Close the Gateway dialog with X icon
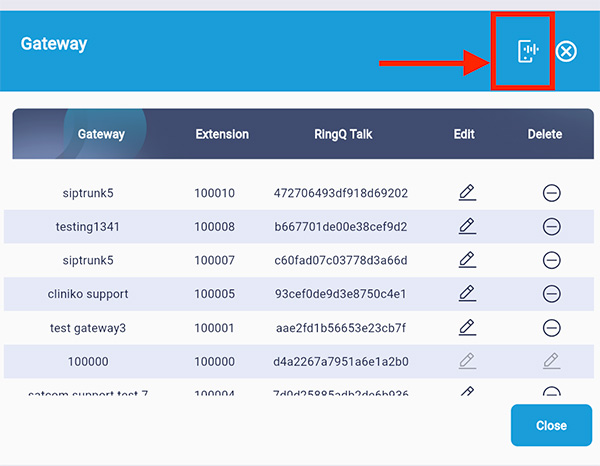The height and width of the screenshot is (466, 600). (x=566, y=51)
